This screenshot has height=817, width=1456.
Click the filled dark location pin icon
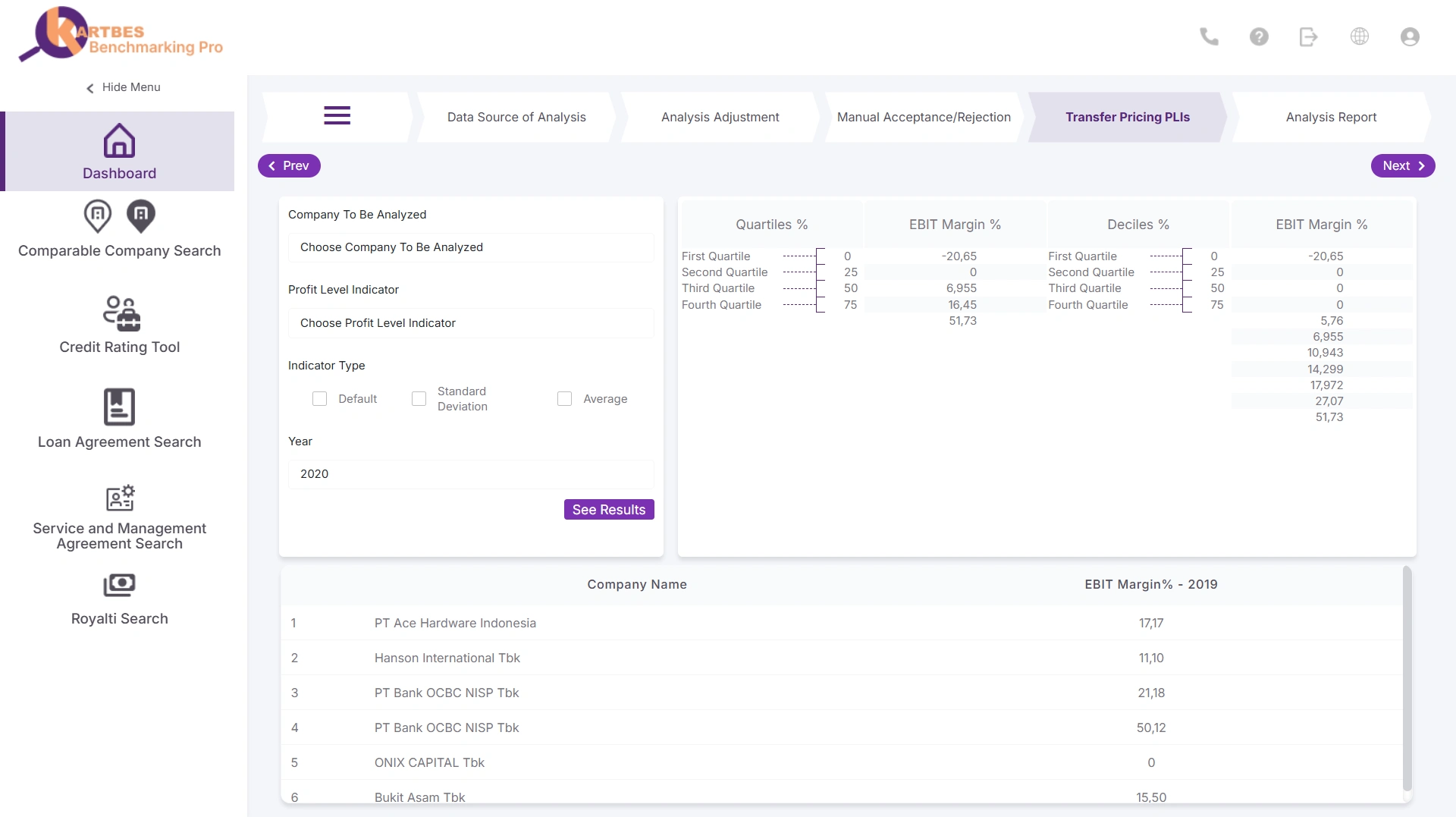[x=141, y=216]
